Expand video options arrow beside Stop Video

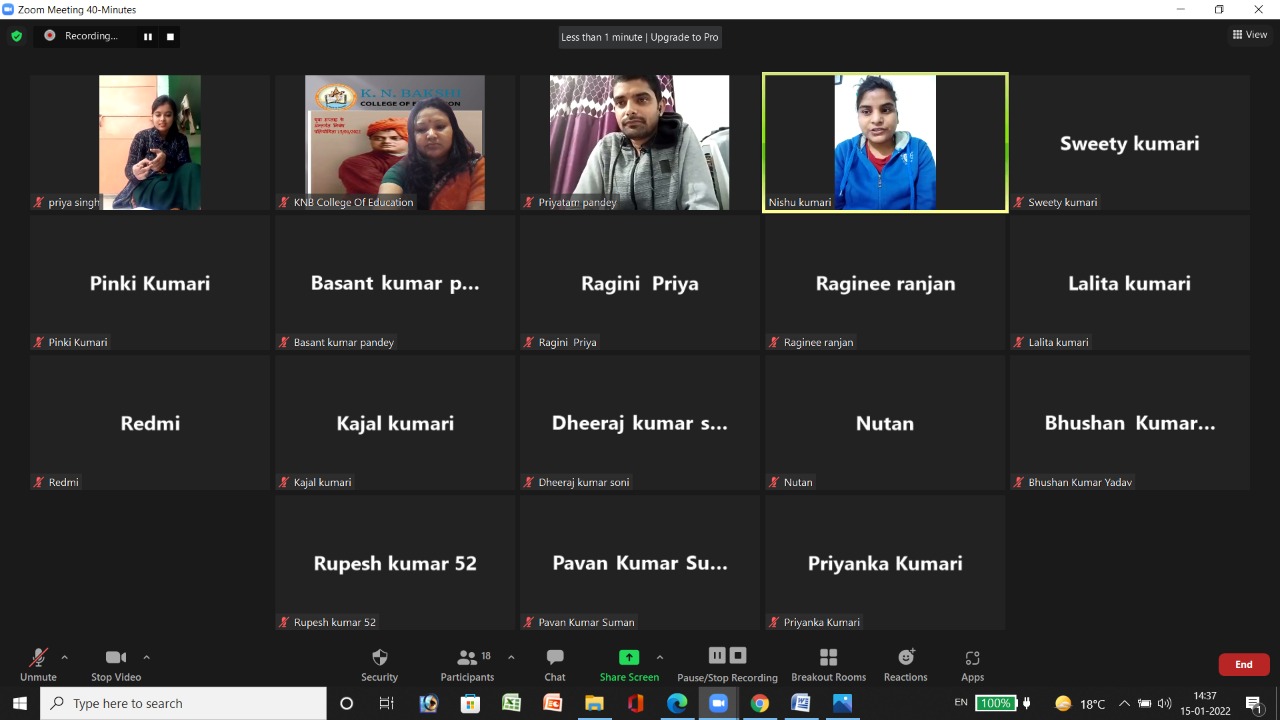147,657
